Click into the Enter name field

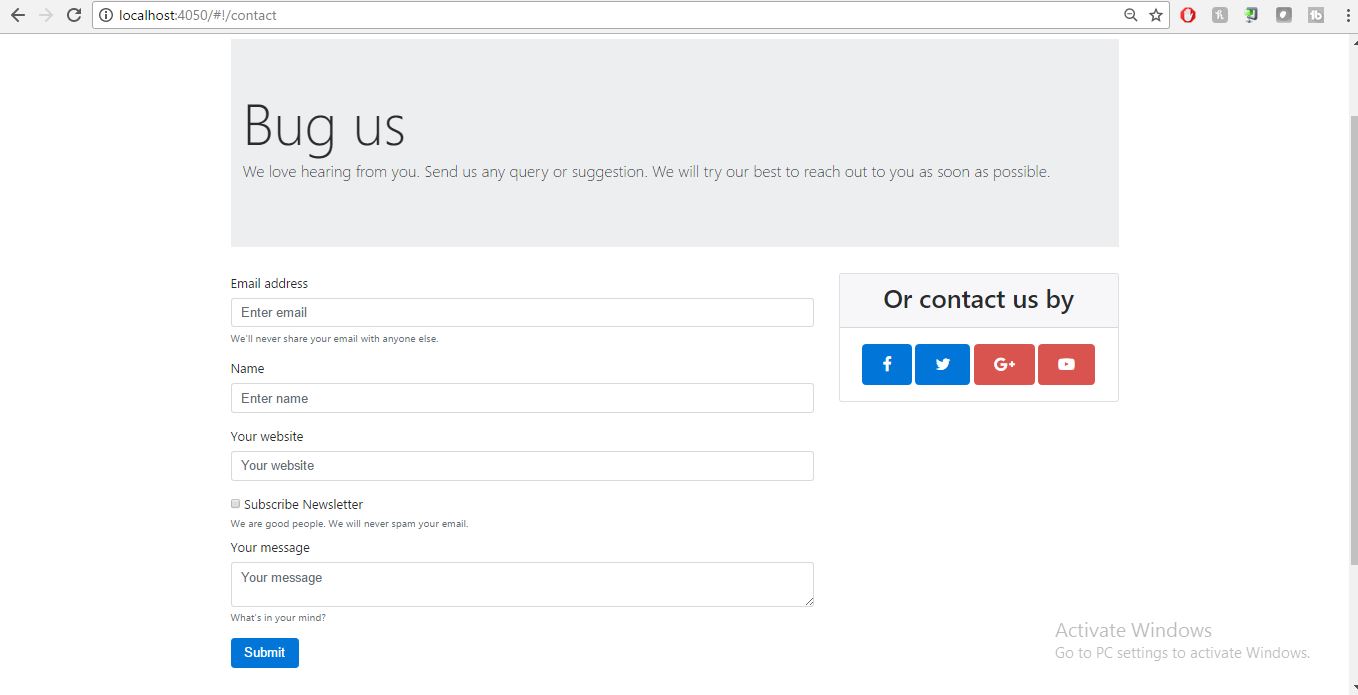[522, 398]
